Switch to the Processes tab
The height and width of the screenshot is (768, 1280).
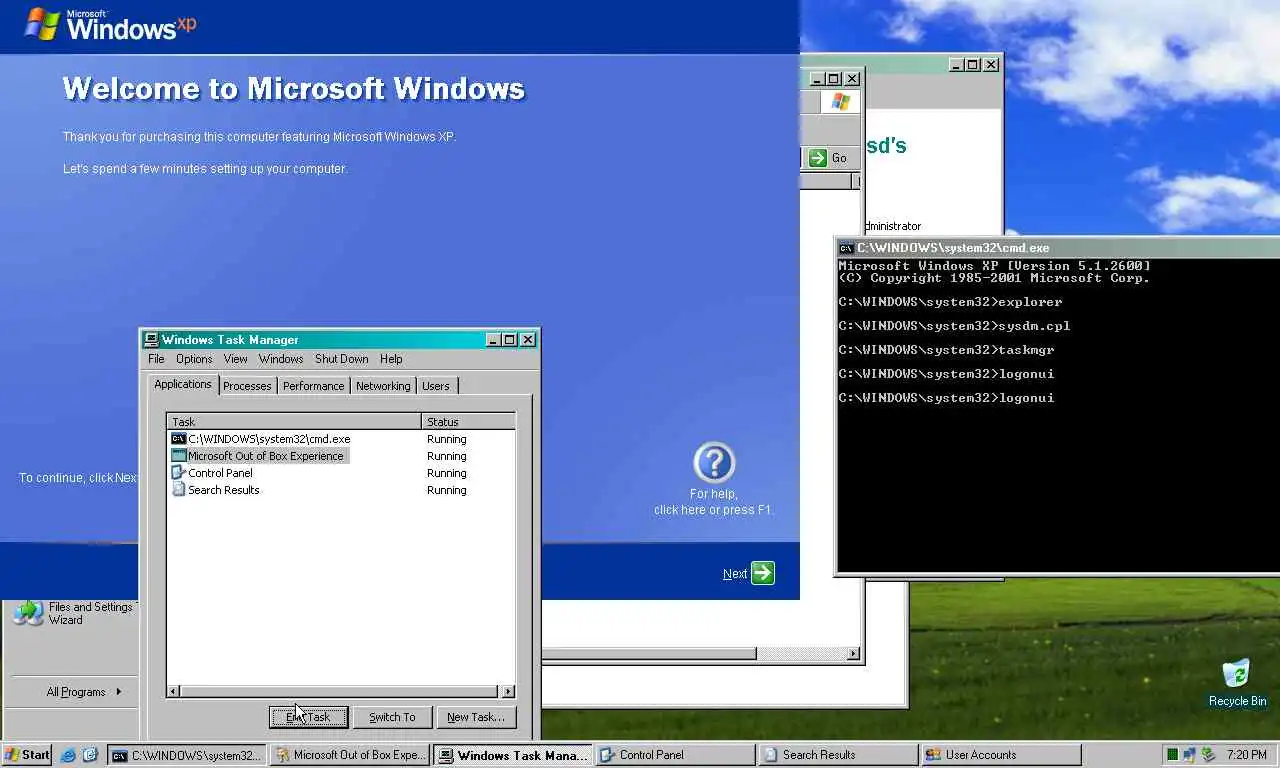pos(247,386)
